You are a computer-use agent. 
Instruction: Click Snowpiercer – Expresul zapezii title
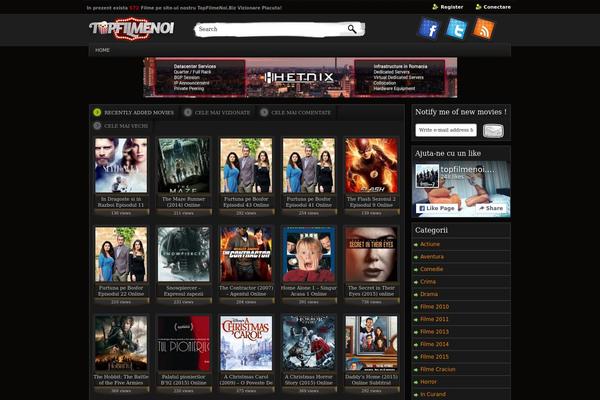pyautogui.click(x=184, y=291)
